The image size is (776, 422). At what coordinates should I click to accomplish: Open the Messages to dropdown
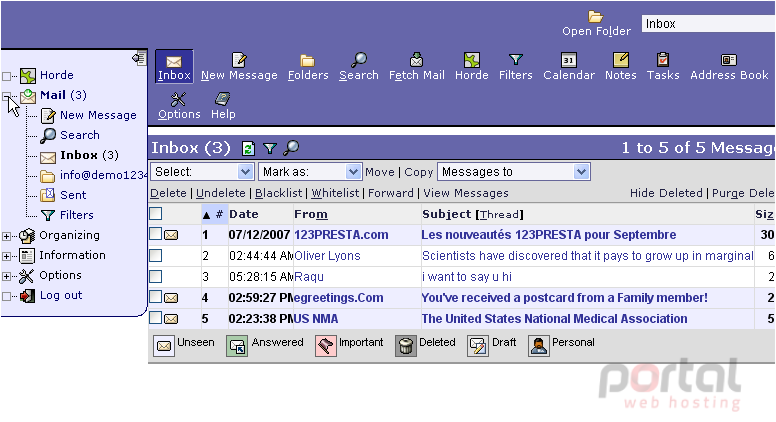514,172
